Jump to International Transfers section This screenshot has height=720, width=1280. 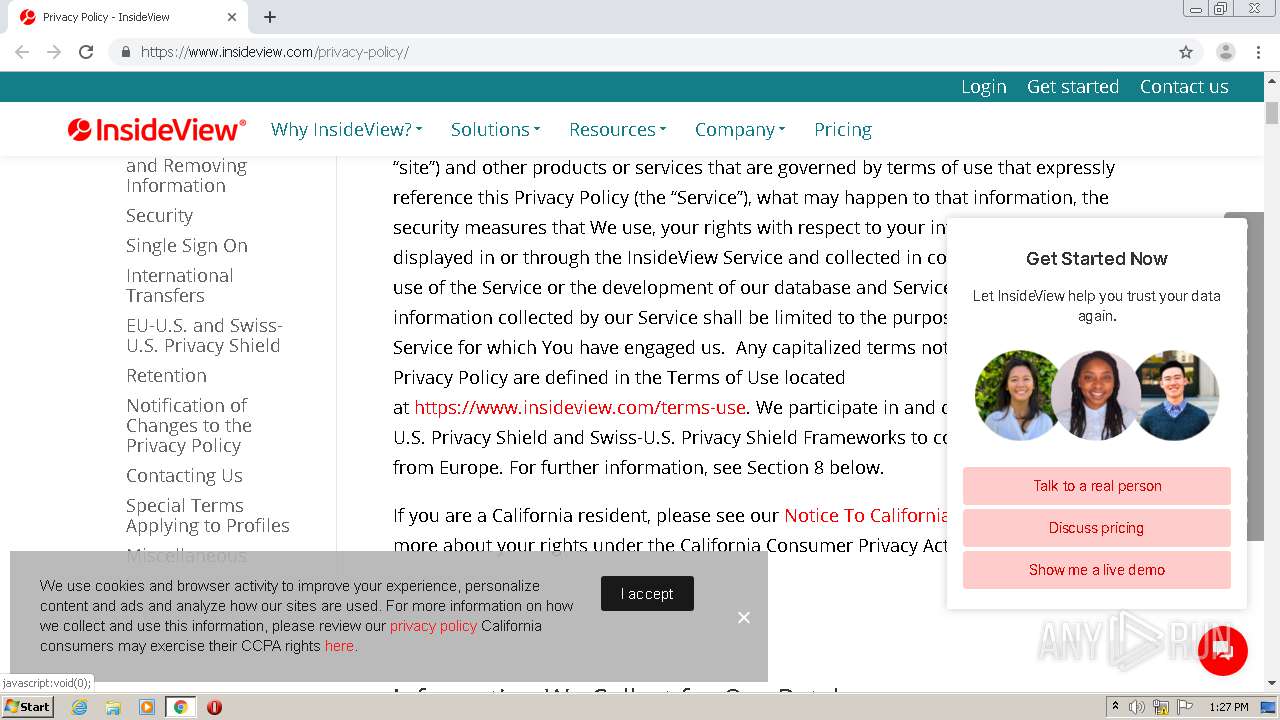click(180, 285)
